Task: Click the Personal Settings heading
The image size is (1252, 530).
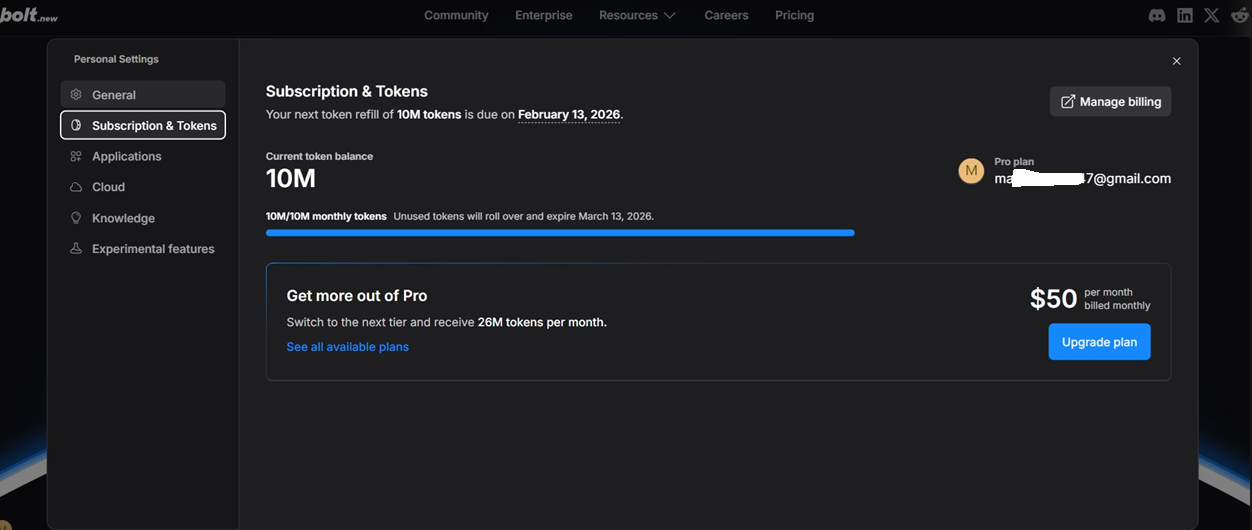Action: coord(116,59)
